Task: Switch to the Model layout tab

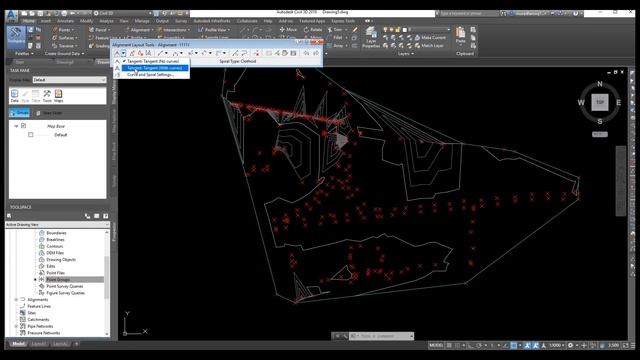Action: 18,344
